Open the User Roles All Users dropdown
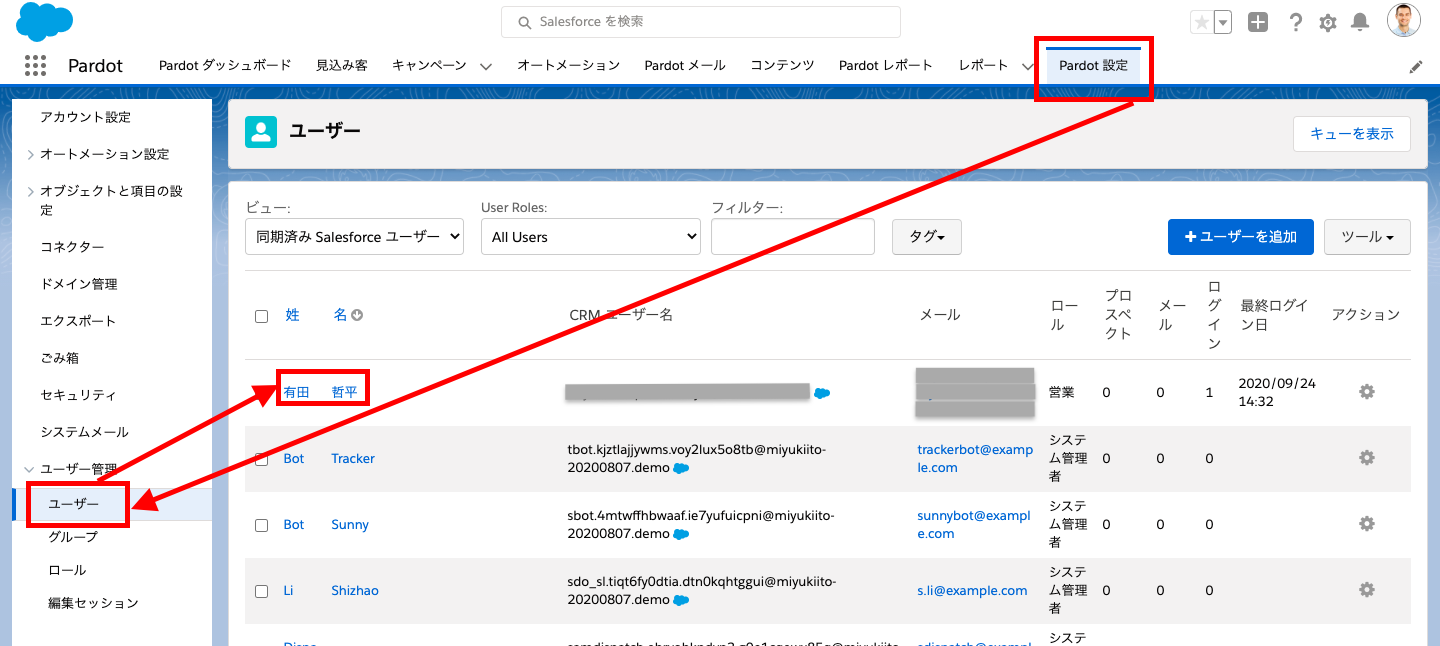 click(591, 237)
